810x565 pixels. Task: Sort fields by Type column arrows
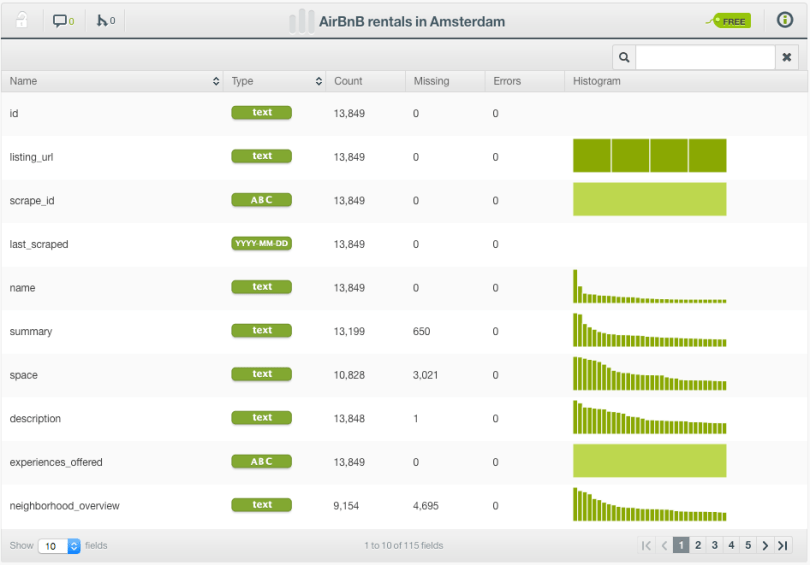pos(319,81)
